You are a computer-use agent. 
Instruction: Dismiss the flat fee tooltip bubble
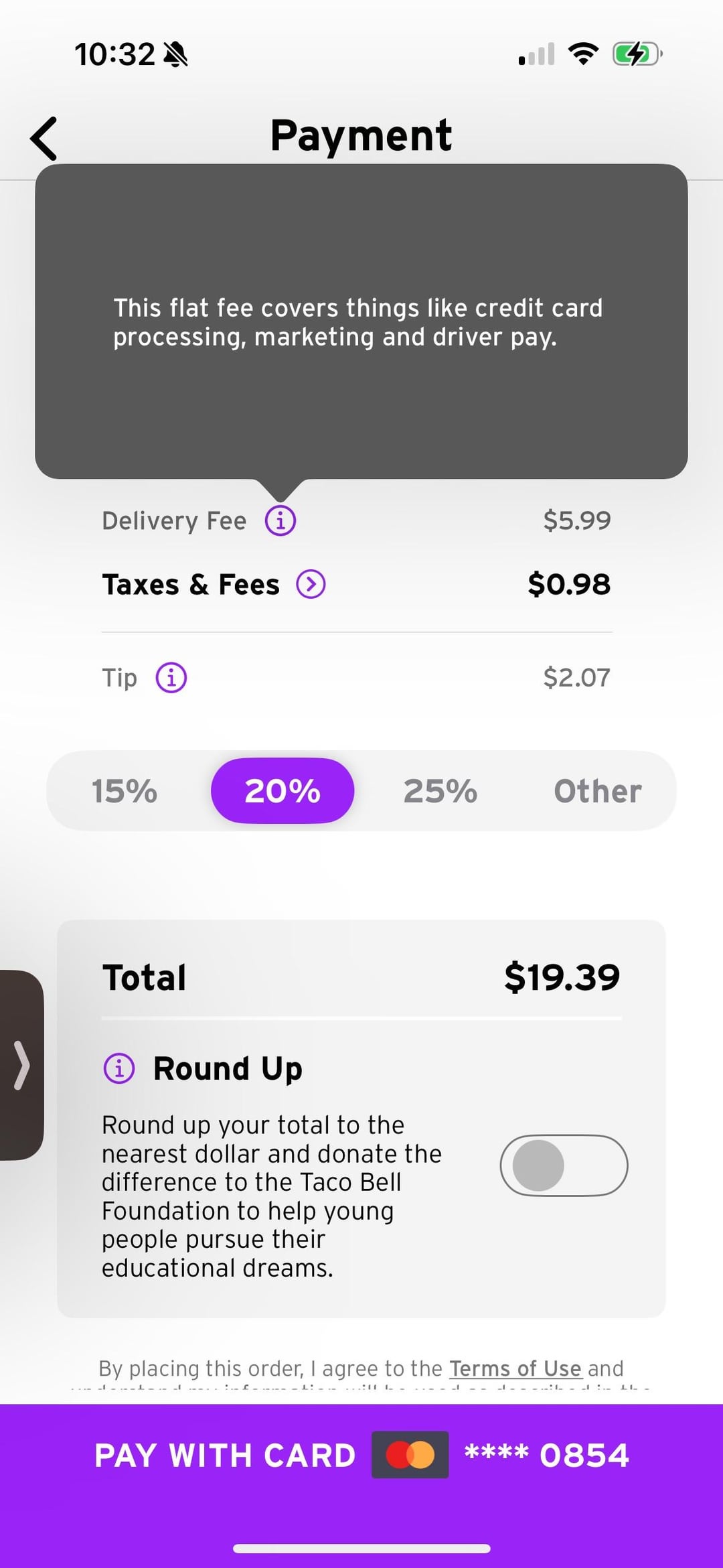point(361,322)
